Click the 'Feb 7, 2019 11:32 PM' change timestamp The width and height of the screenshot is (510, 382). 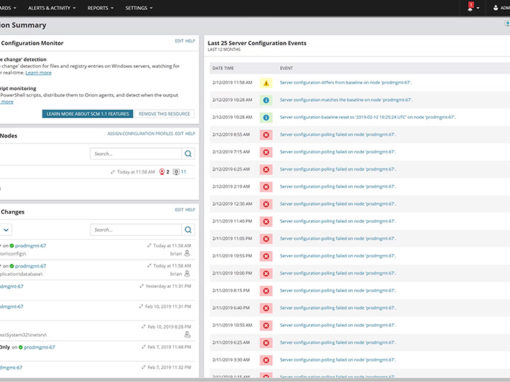[x=169, y=367]
